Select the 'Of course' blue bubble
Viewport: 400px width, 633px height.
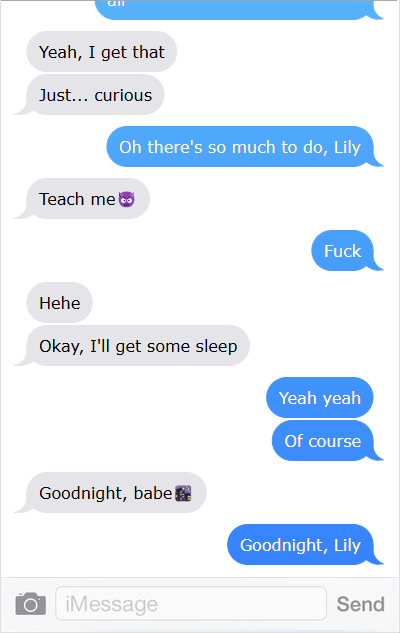(x=323, y=440)
